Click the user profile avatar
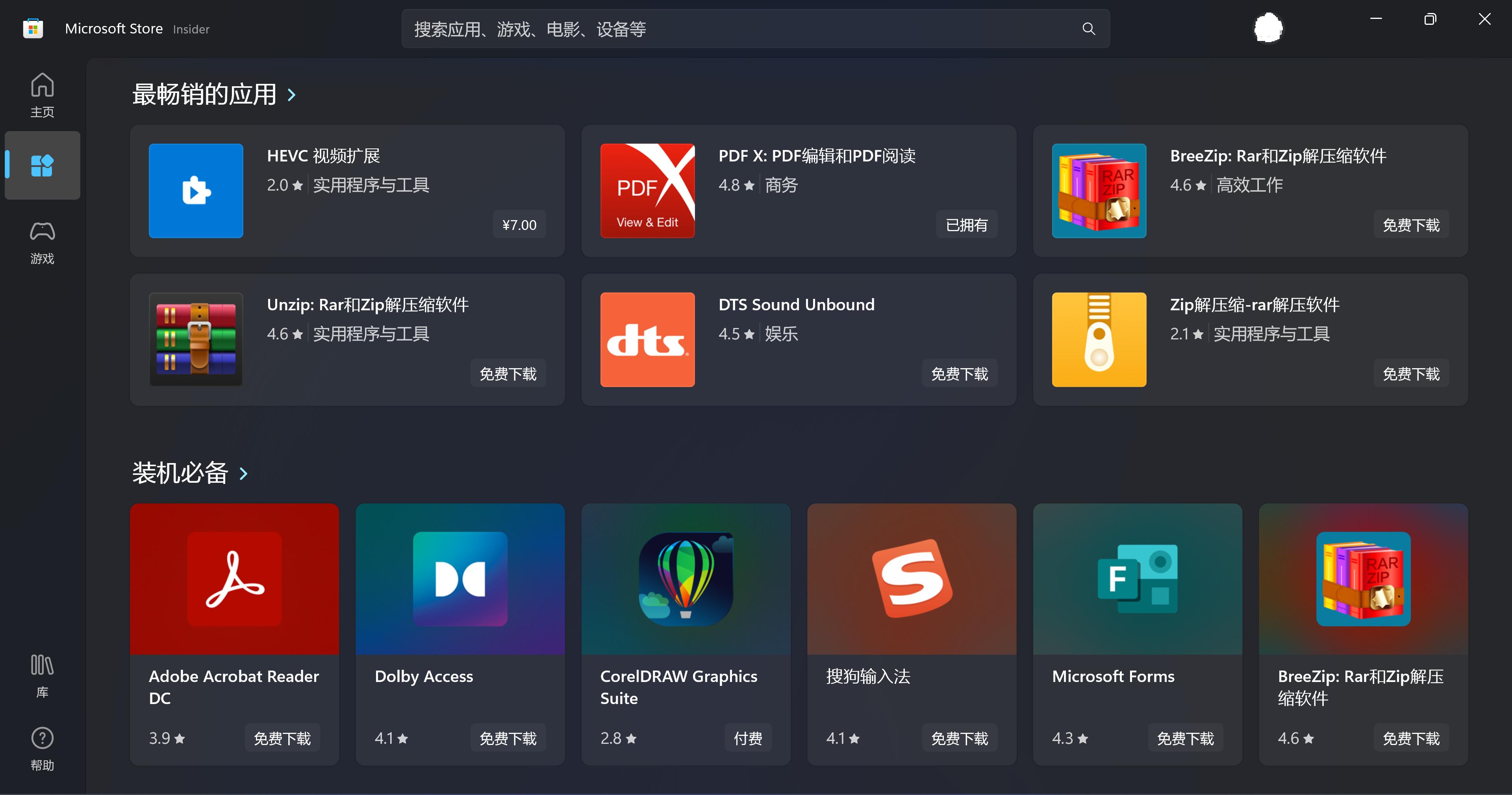Screen dimensions: 1512x795 tap(1268, 28)
